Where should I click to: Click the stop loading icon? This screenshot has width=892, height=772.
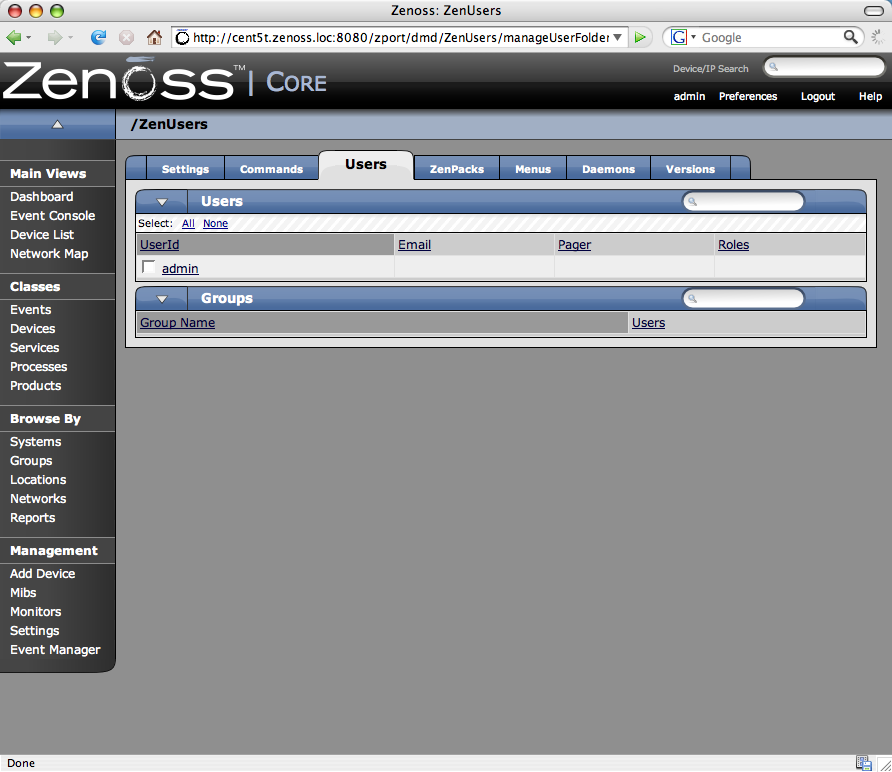tap(126, 38)
